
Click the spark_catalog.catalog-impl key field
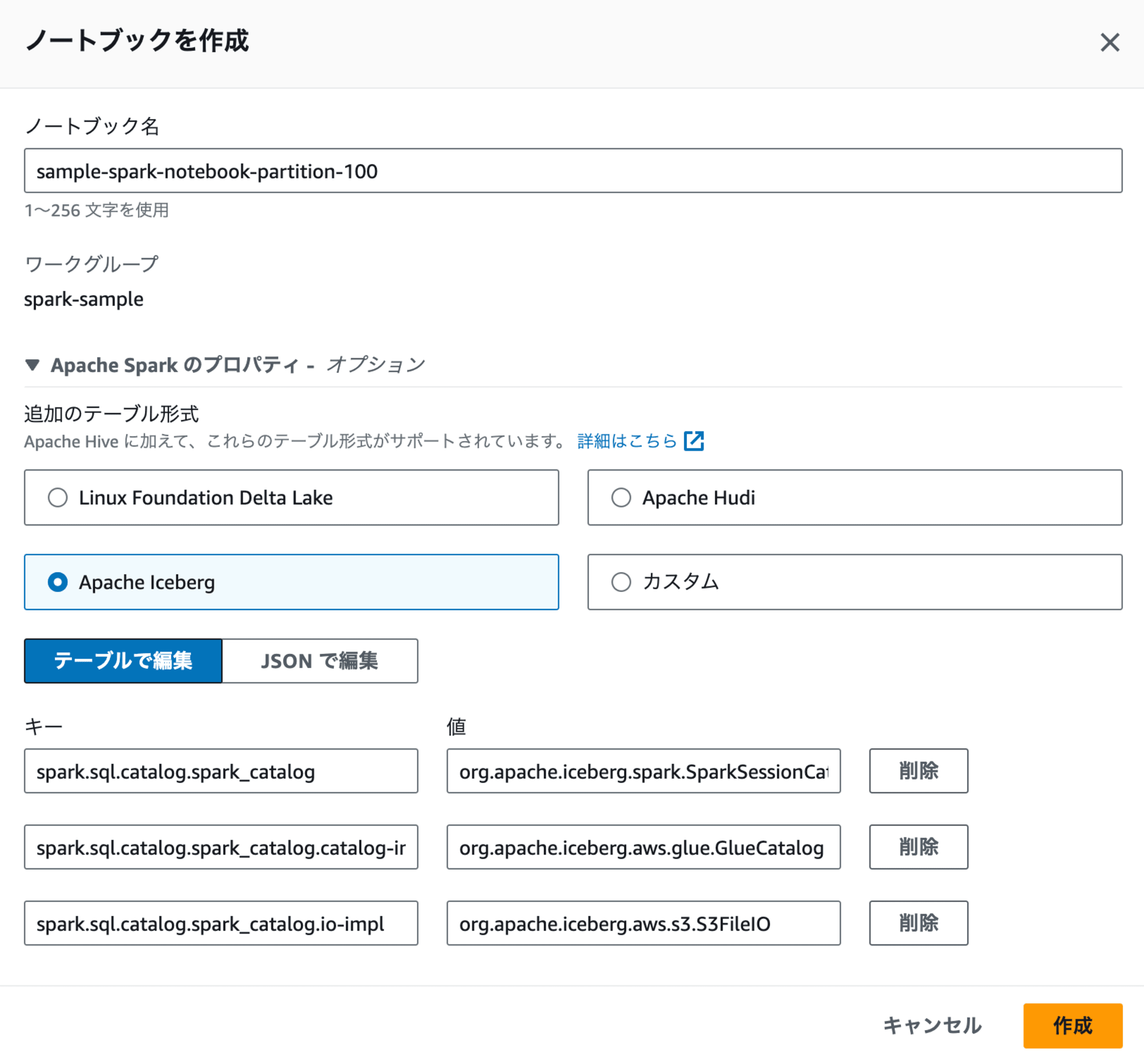pos(221,847)
